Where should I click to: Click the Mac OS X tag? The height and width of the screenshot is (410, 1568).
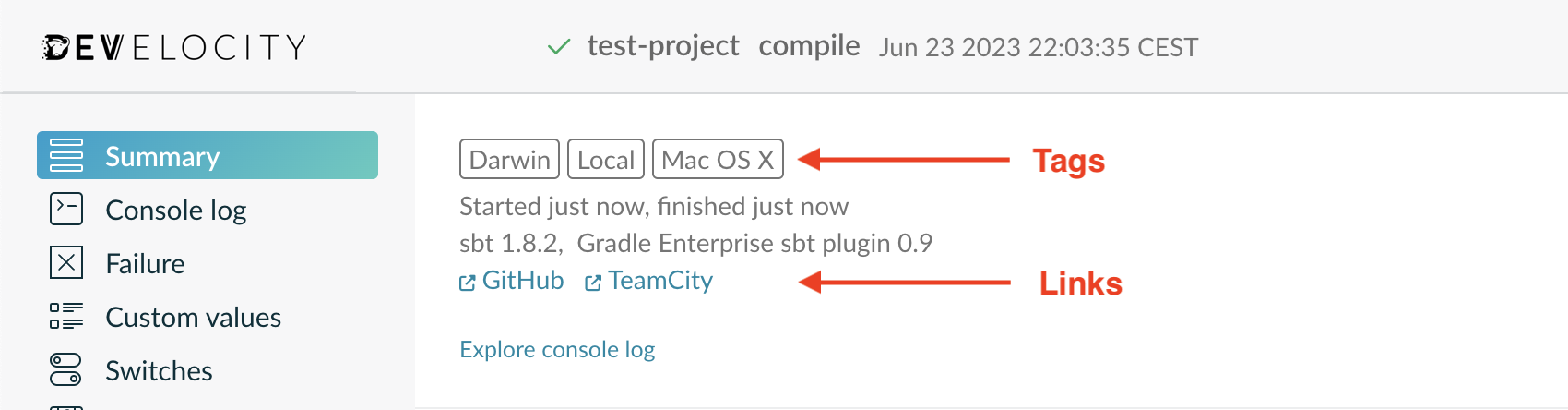click(718, 160)
